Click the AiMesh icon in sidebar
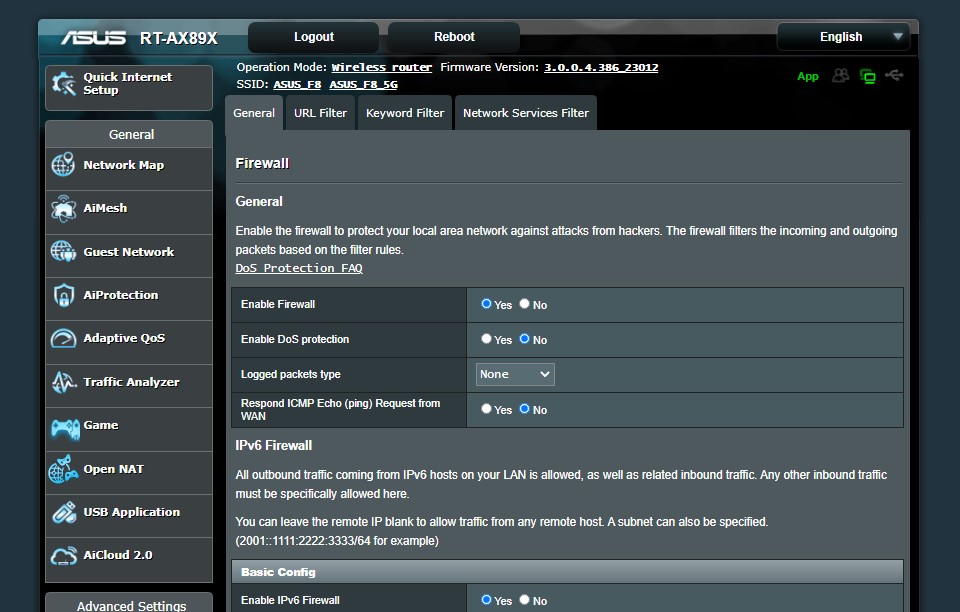Screen dimensions: 960x612 click(64, 208)
